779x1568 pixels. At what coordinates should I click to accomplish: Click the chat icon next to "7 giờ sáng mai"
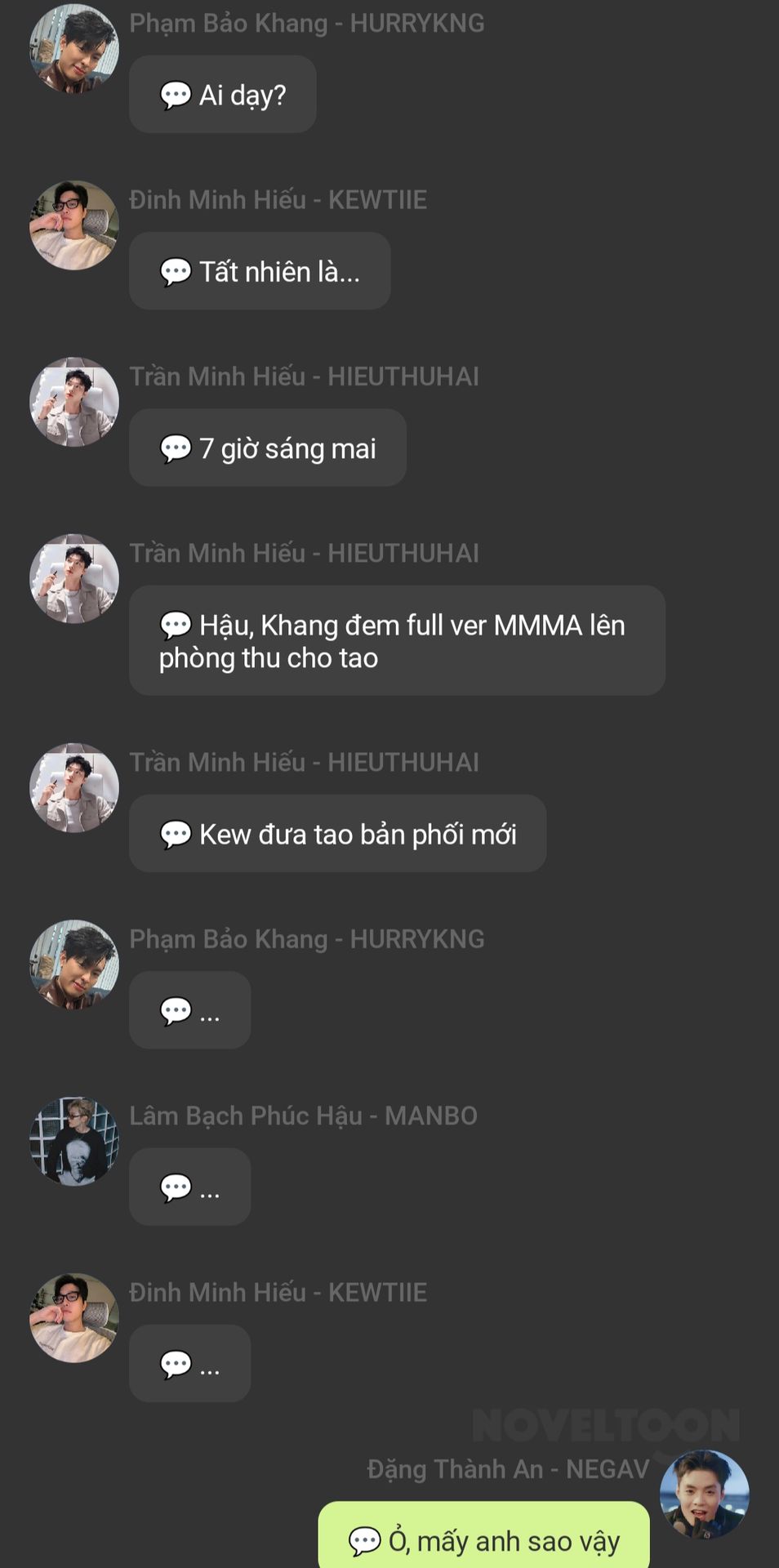coord(175,448)
